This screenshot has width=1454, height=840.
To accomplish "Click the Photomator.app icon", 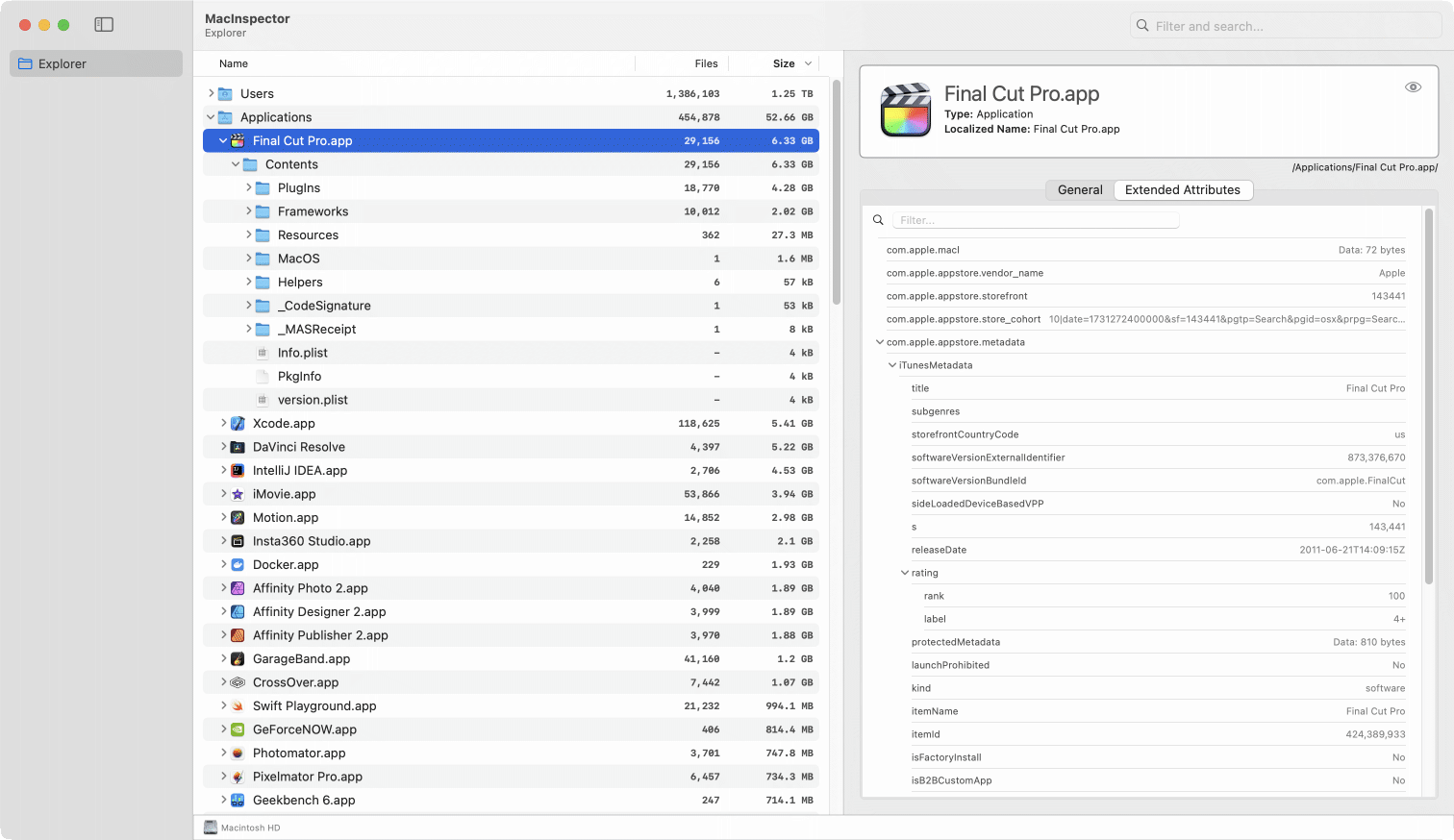I will point(238,753).
